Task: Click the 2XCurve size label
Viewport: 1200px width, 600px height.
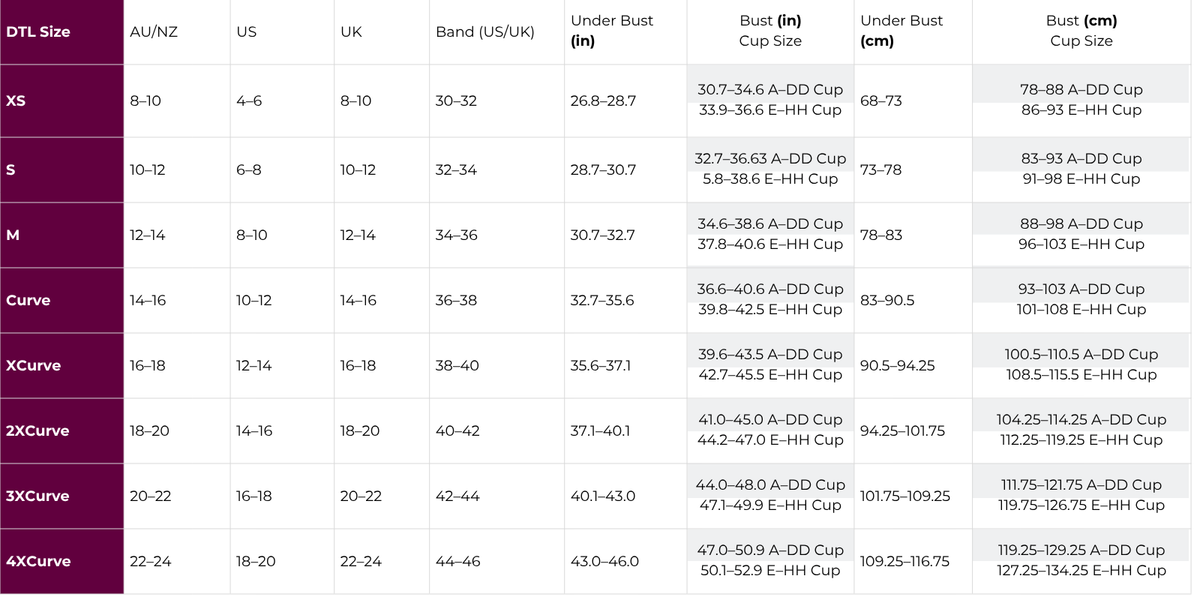Action: point(38,431)
